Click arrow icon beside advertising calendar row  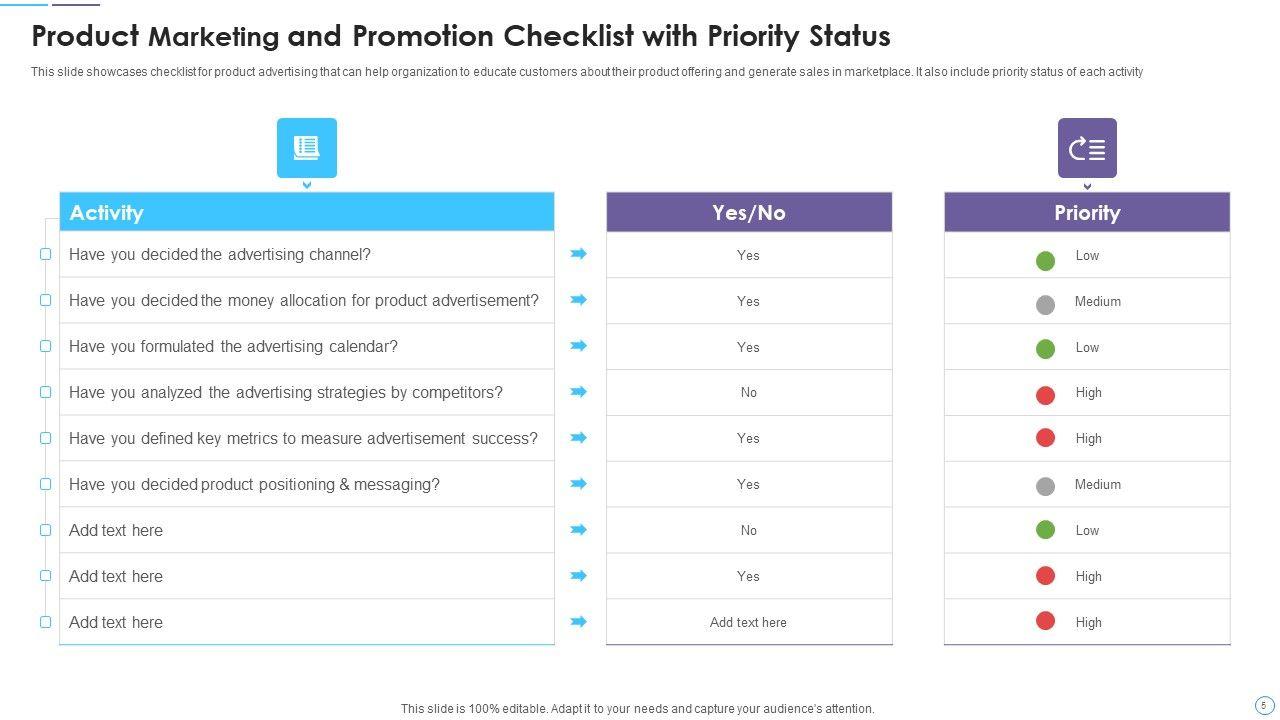(x=578, y=346)
